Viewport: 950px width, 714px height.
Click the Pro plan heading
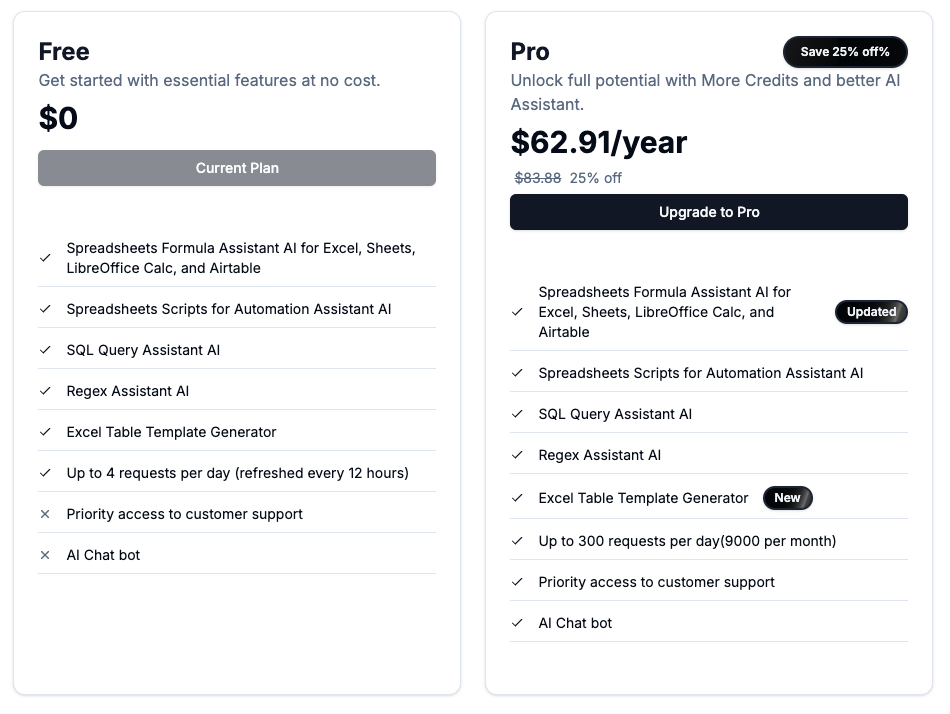coord(530,52)
